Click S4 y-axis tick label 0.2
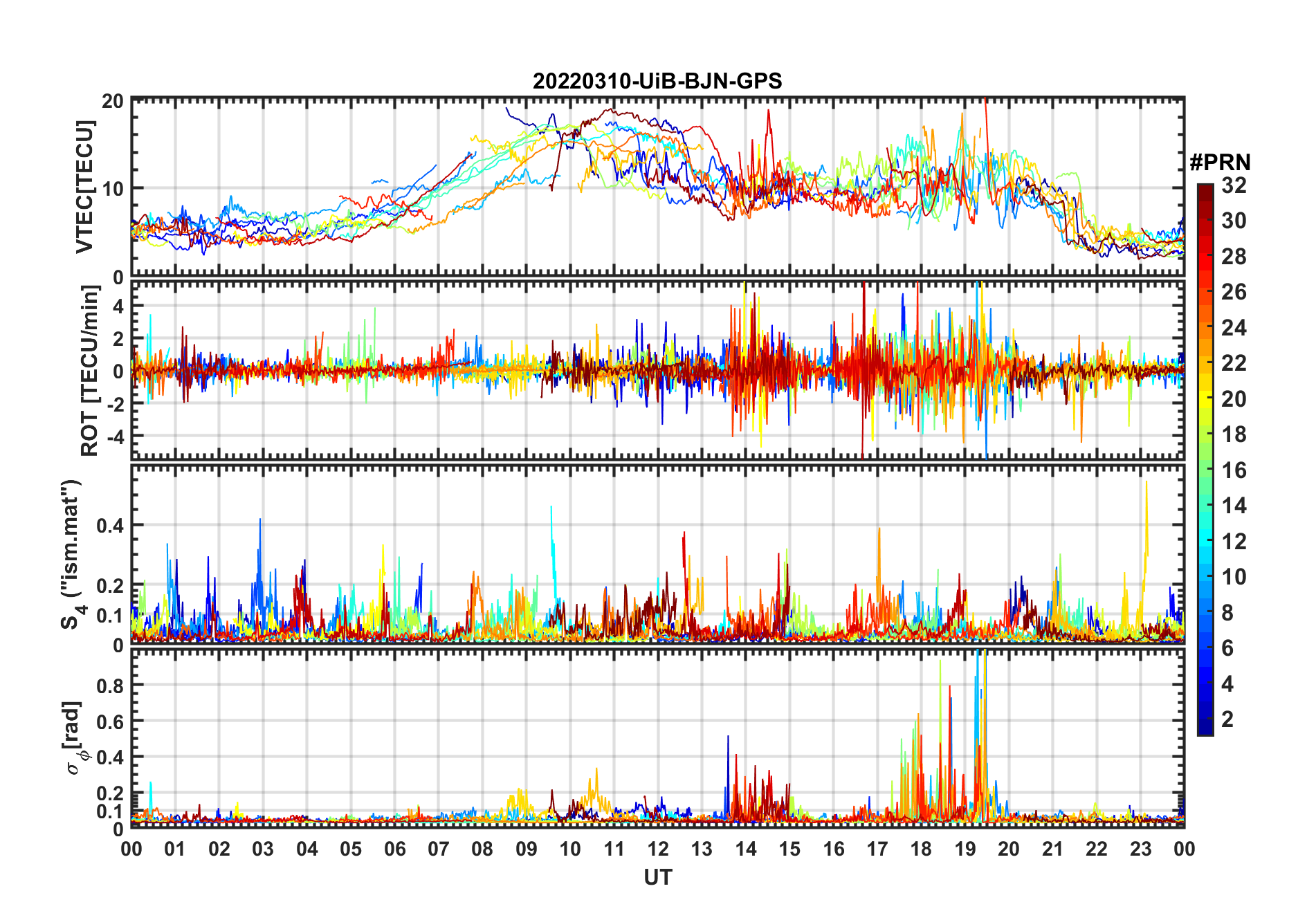1316x920 pixels. pyautogui.click(x=111, y=586)
